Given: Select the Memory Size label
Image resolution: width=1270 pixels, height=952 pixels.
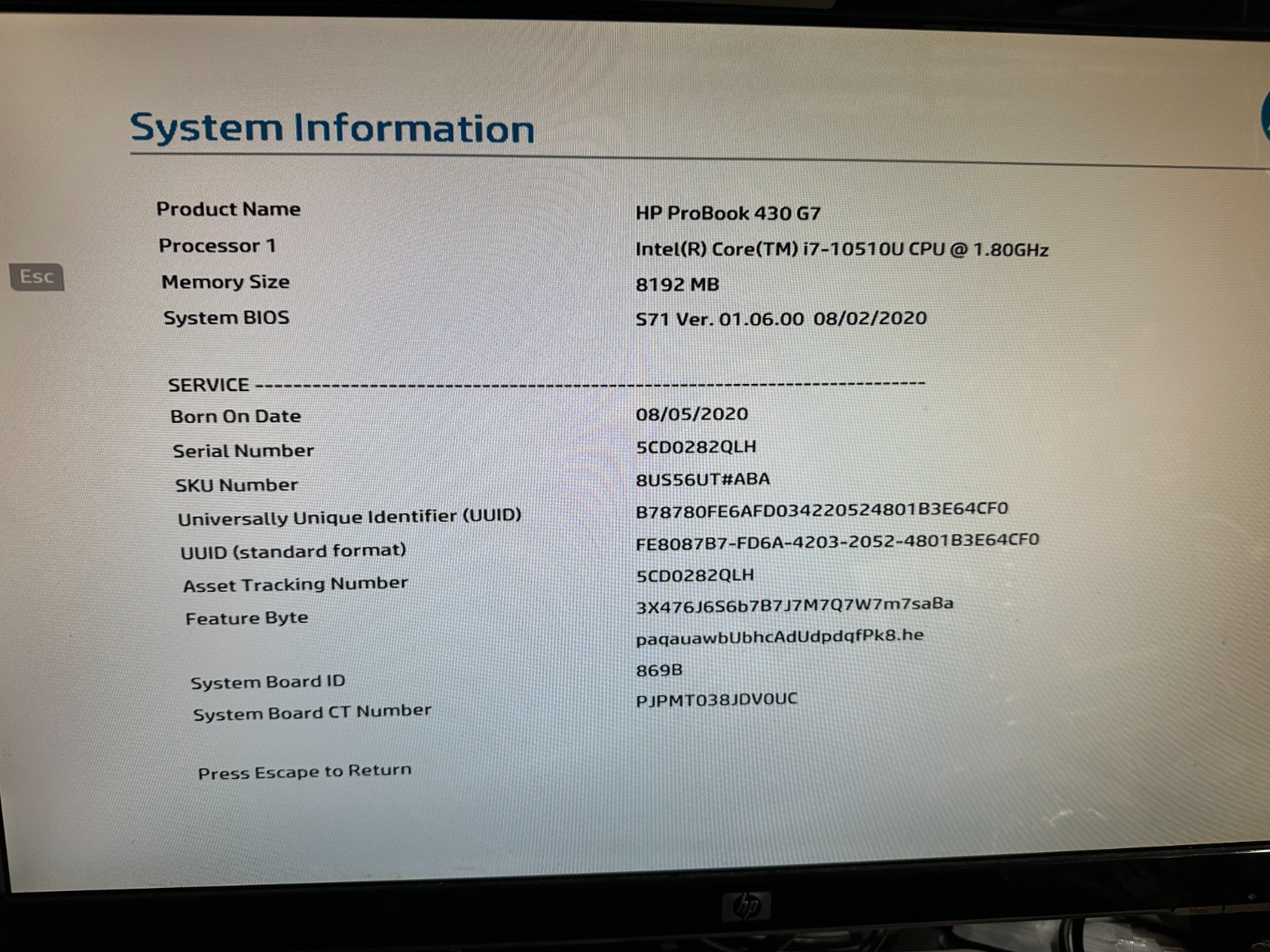Looking at the screenshot, I should click(x=225, y=282).
